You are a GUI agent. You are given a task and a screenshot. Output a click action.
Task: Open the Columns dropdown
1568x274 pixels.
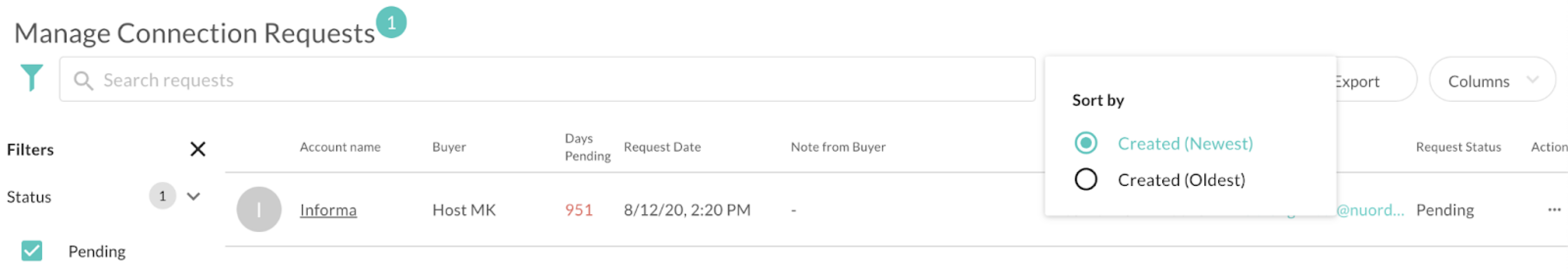1492,80
